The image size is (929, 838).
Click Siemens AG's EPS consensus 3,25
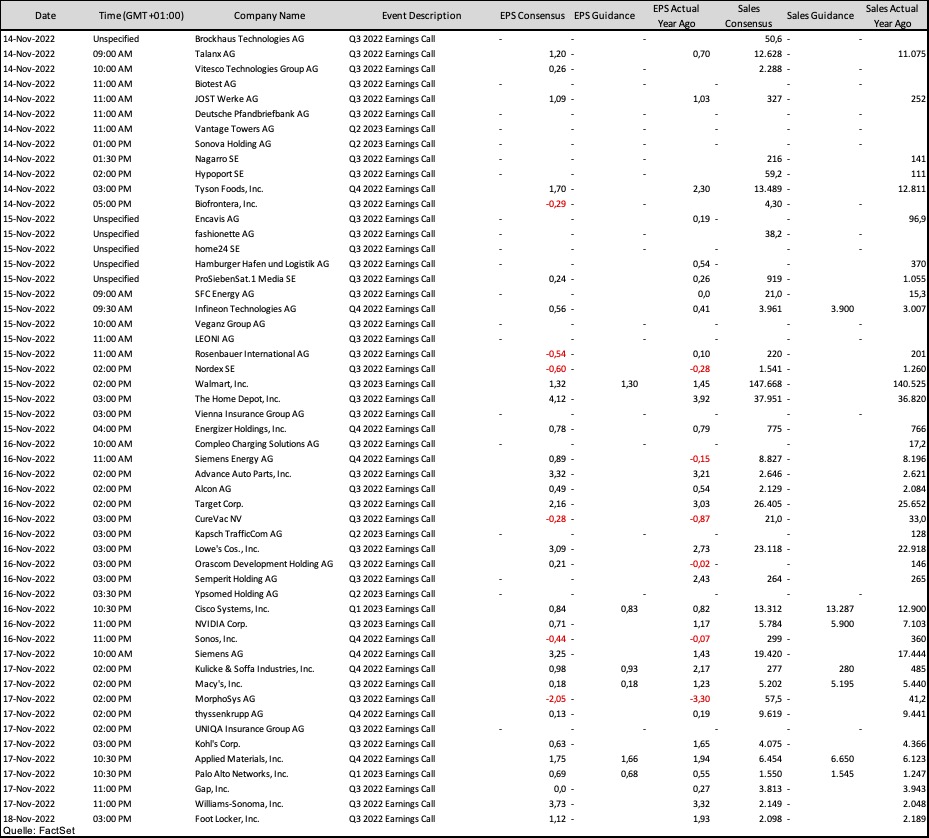[558, 654]
